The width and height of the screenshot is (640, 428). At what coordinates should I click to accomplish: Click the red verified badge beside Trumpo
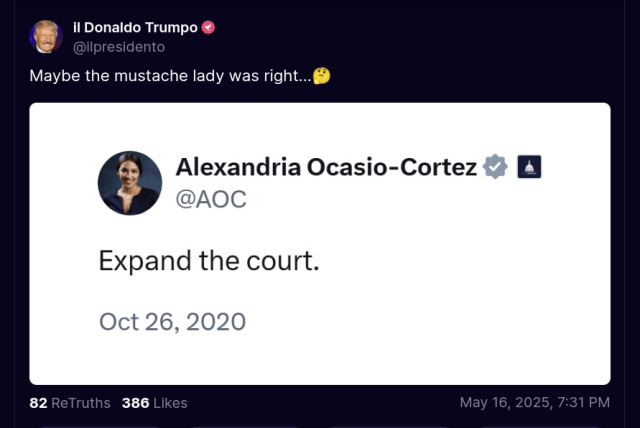[x=208, y=27]
